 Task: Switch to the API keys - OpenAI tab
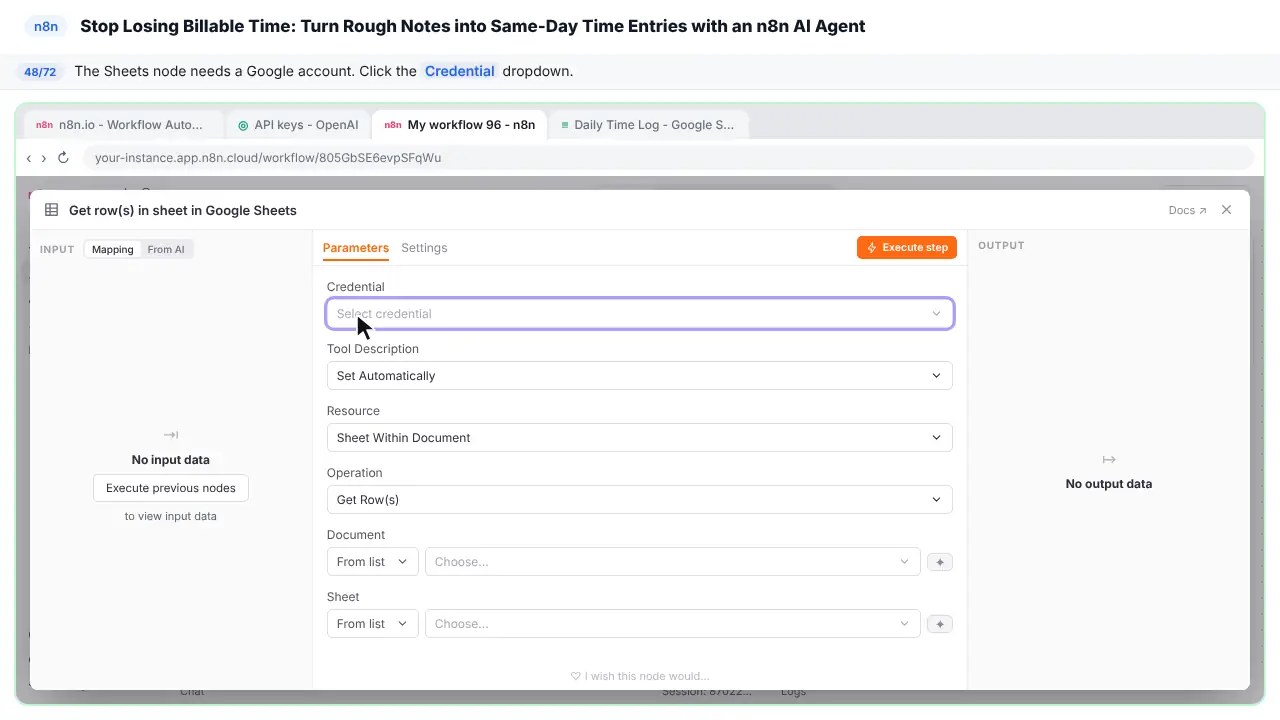(298, 125)
